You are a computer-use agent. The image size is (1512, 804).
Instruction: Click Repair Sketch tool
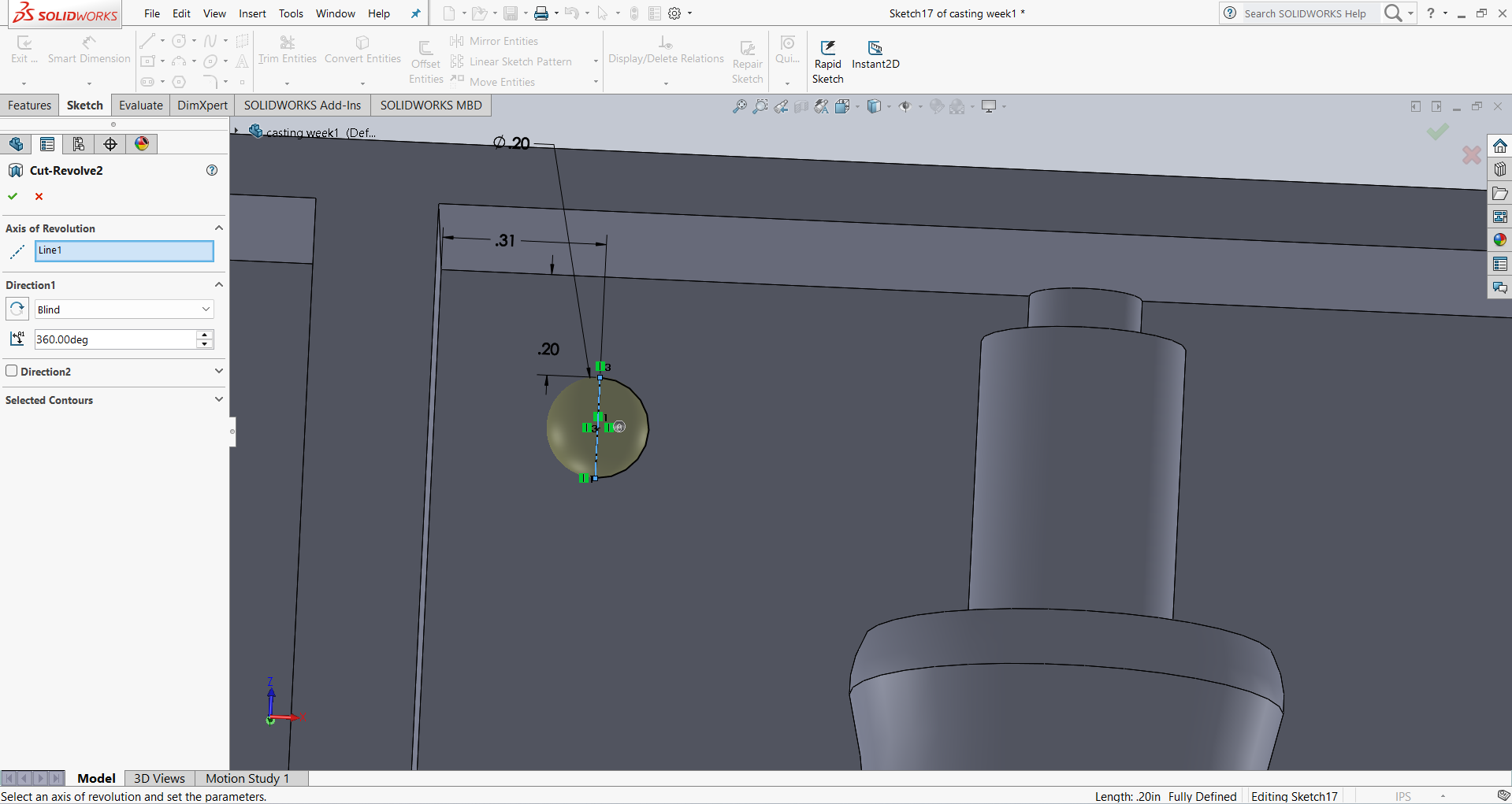tap(747, 61)
